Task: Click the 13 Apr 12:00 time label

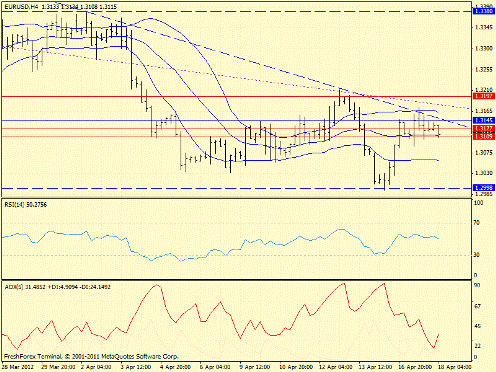Action: (375, 367)
